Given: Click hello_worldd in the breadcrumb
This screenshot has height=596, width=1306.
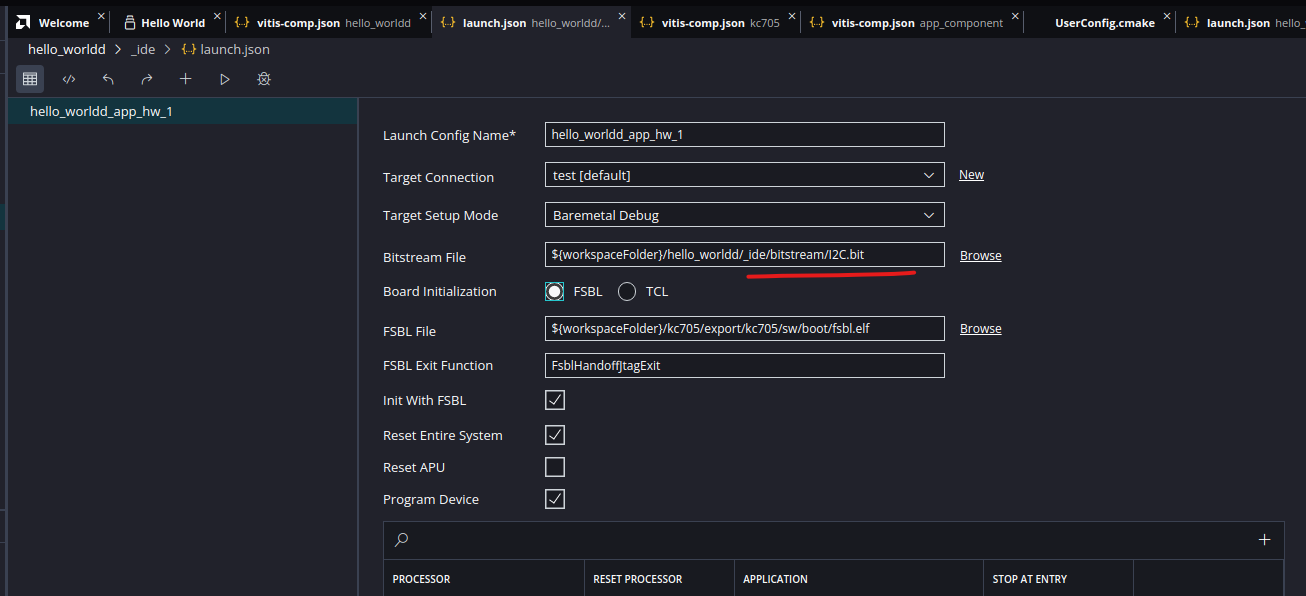Looking at the screenshot, I should (x=67, y=49).
